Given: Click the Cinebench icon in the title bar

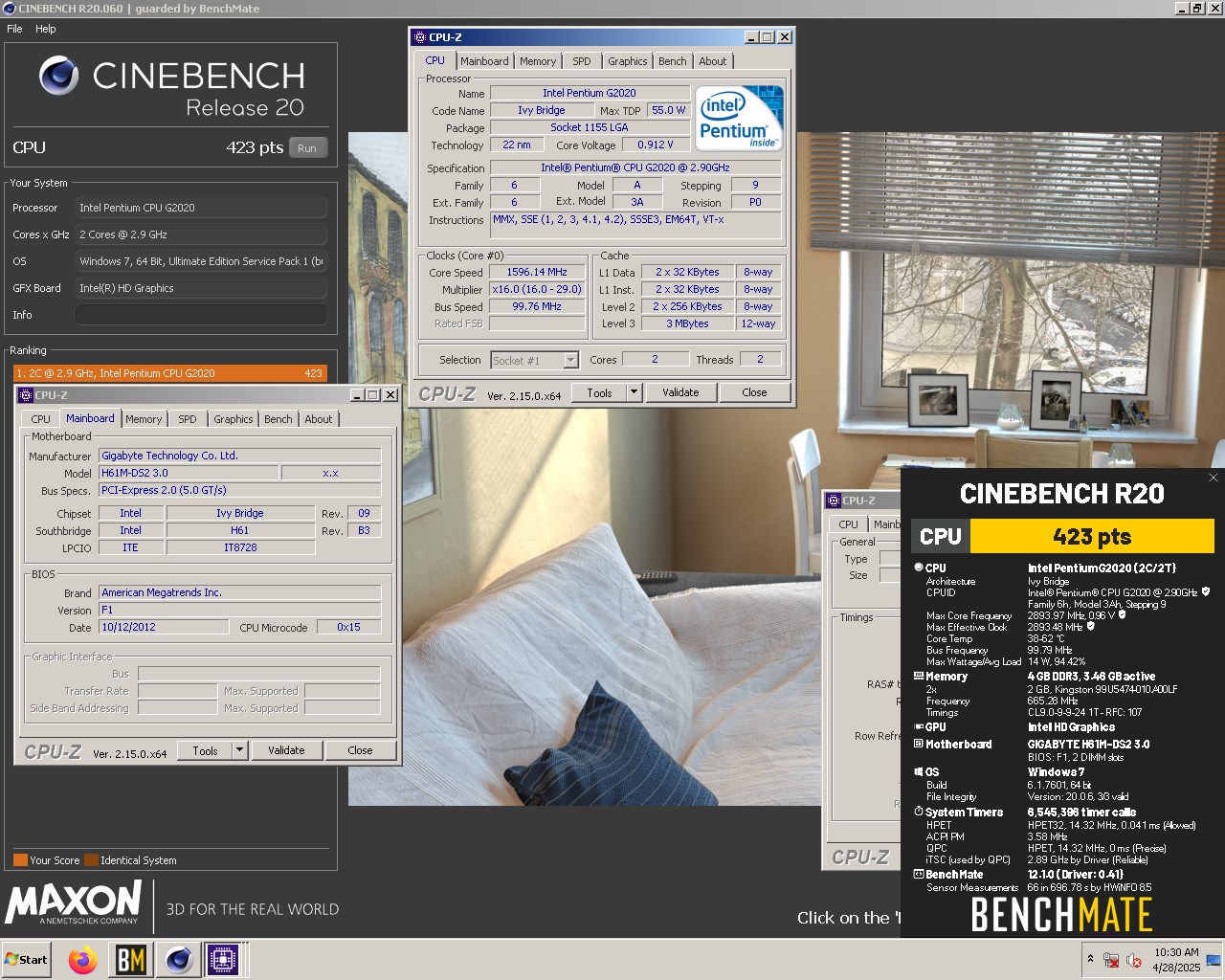Looking at the screenshot, I should tap(10, 9).
